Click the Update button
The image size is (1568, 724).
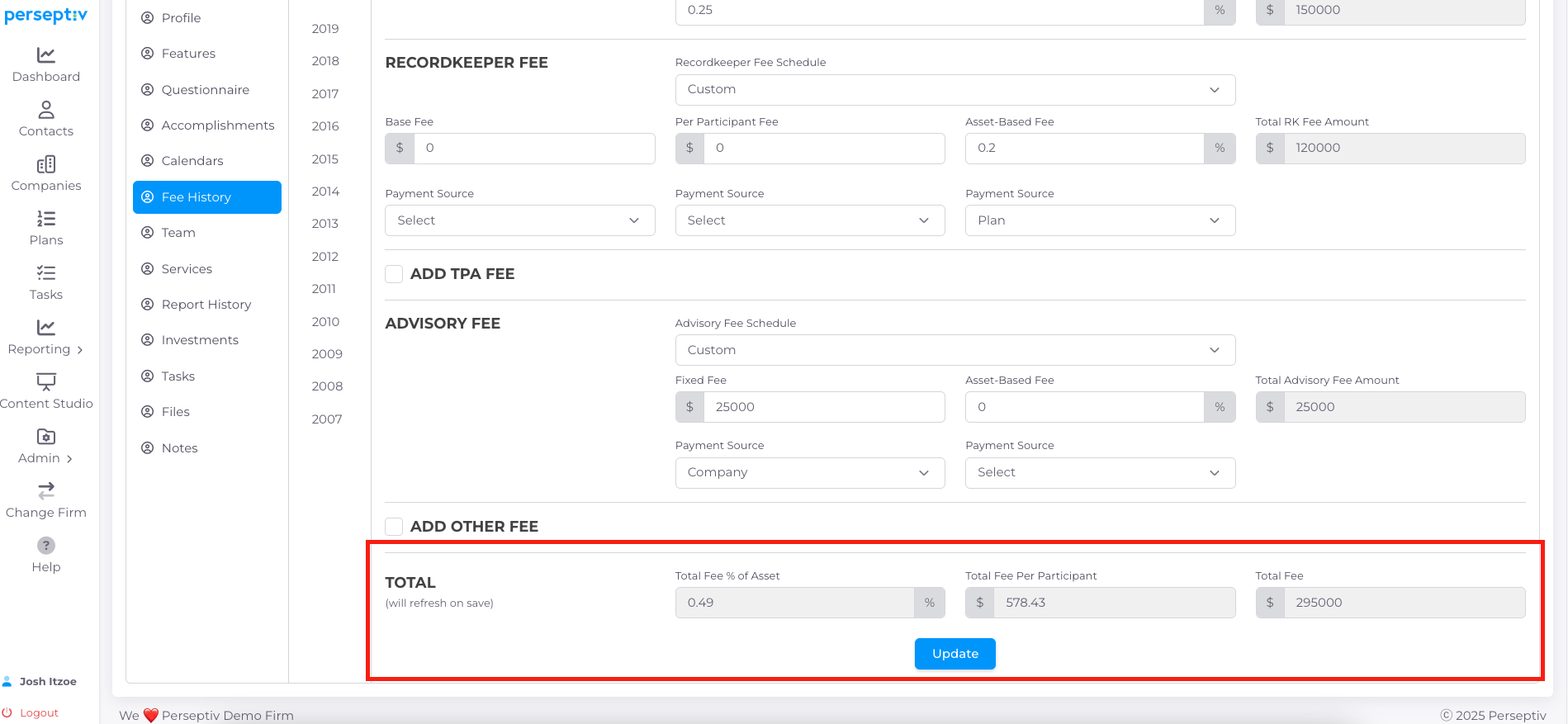(x=955, y=654)
